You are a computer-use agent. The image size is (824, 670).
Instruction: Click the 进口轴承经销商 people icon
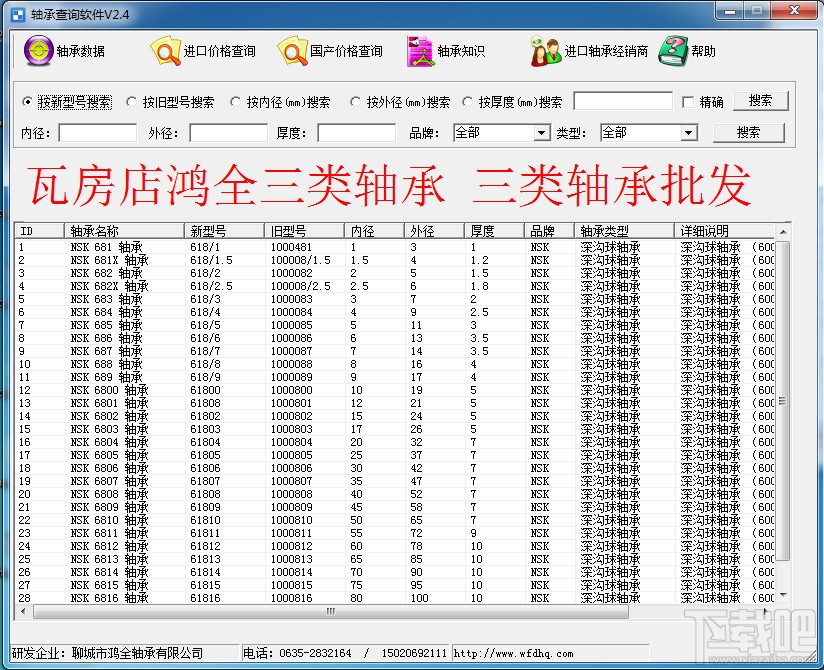point(545,51)
